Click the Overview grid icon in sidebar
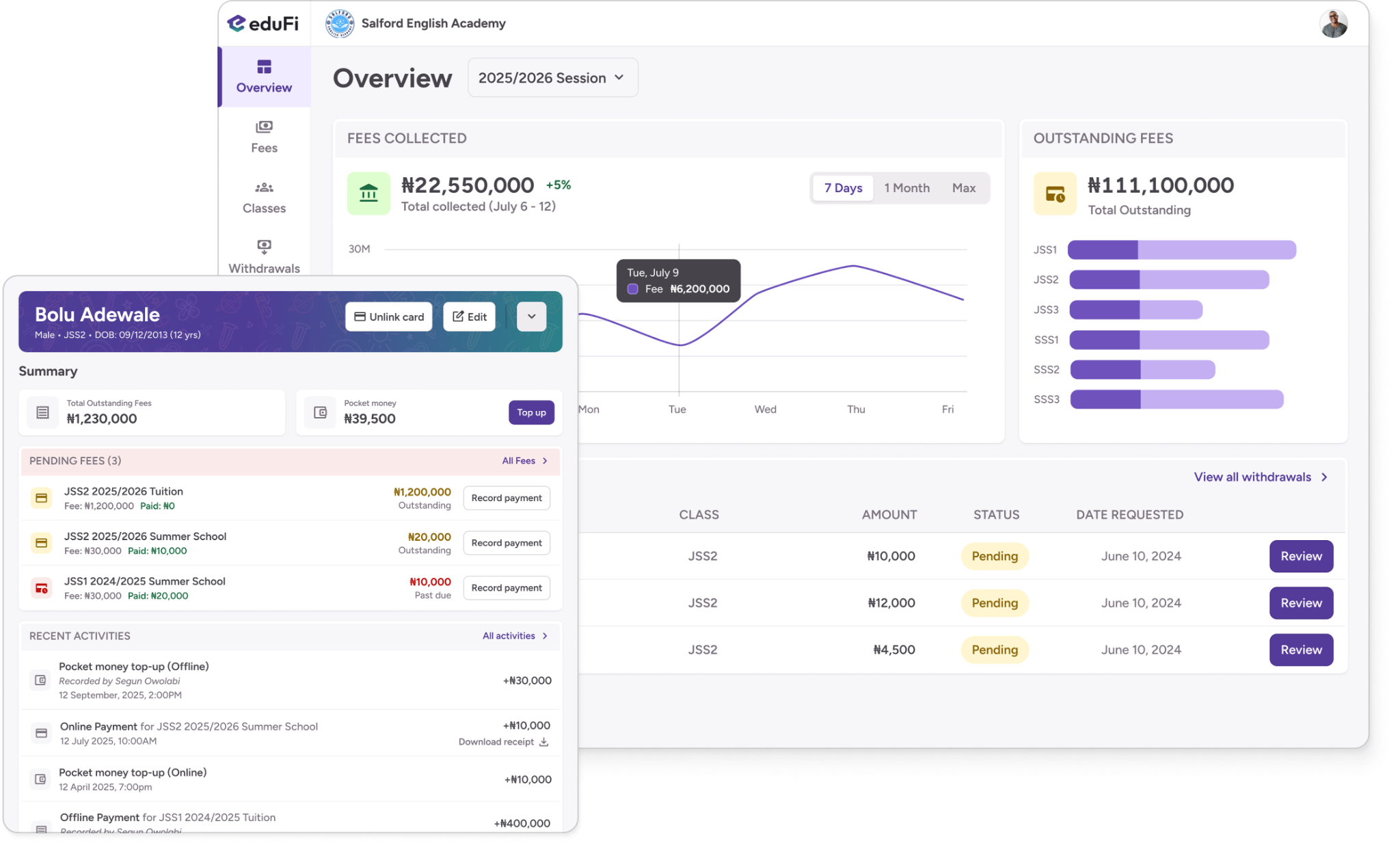 tap(264, 66)
